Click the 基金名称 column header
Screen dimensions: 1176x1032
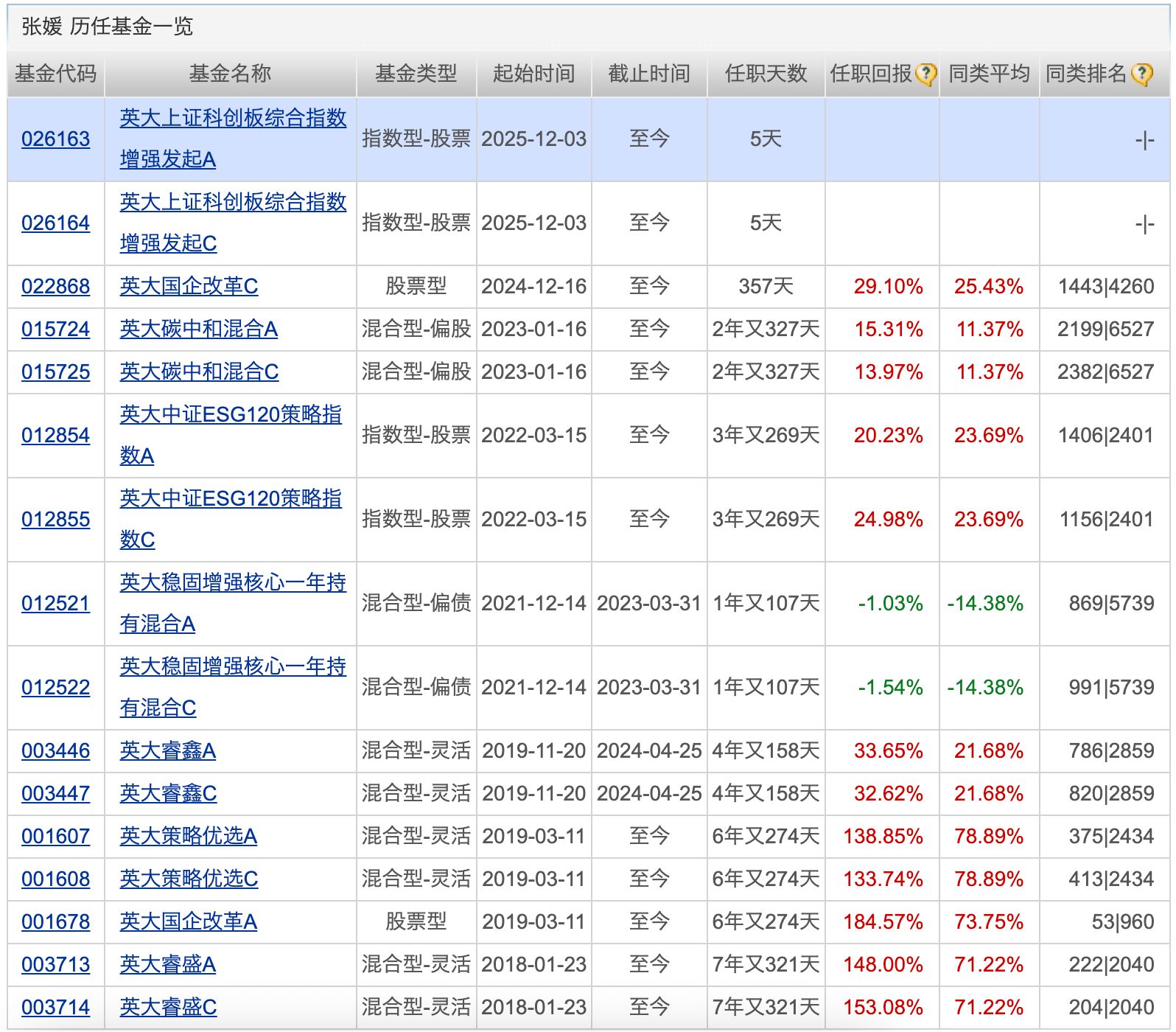click(231, 74)
